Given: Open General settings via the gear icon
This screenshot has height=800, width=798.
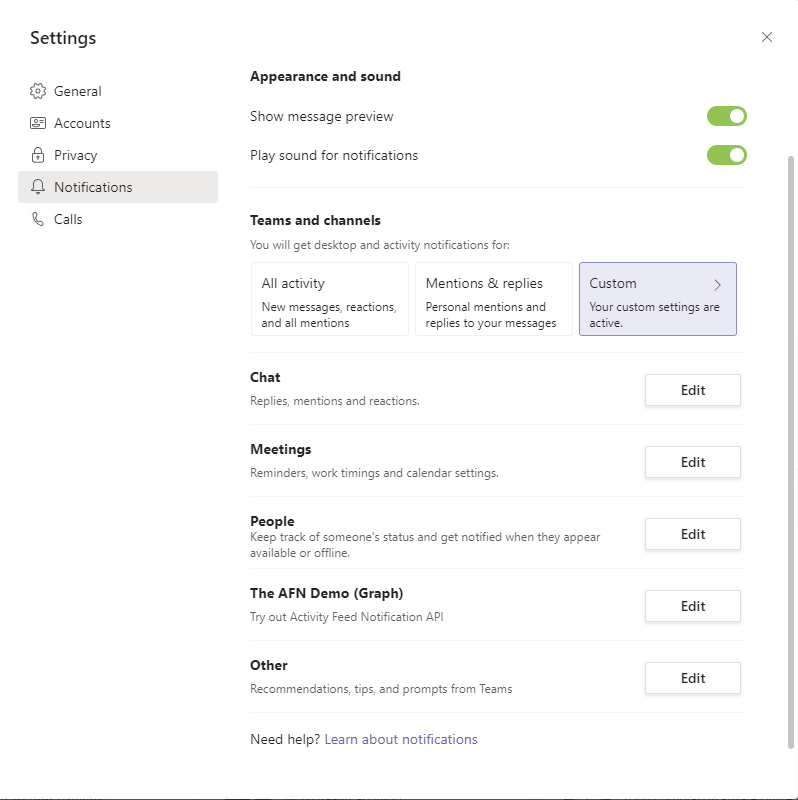Looking at the screenshot, I should (x=38, y=91).
